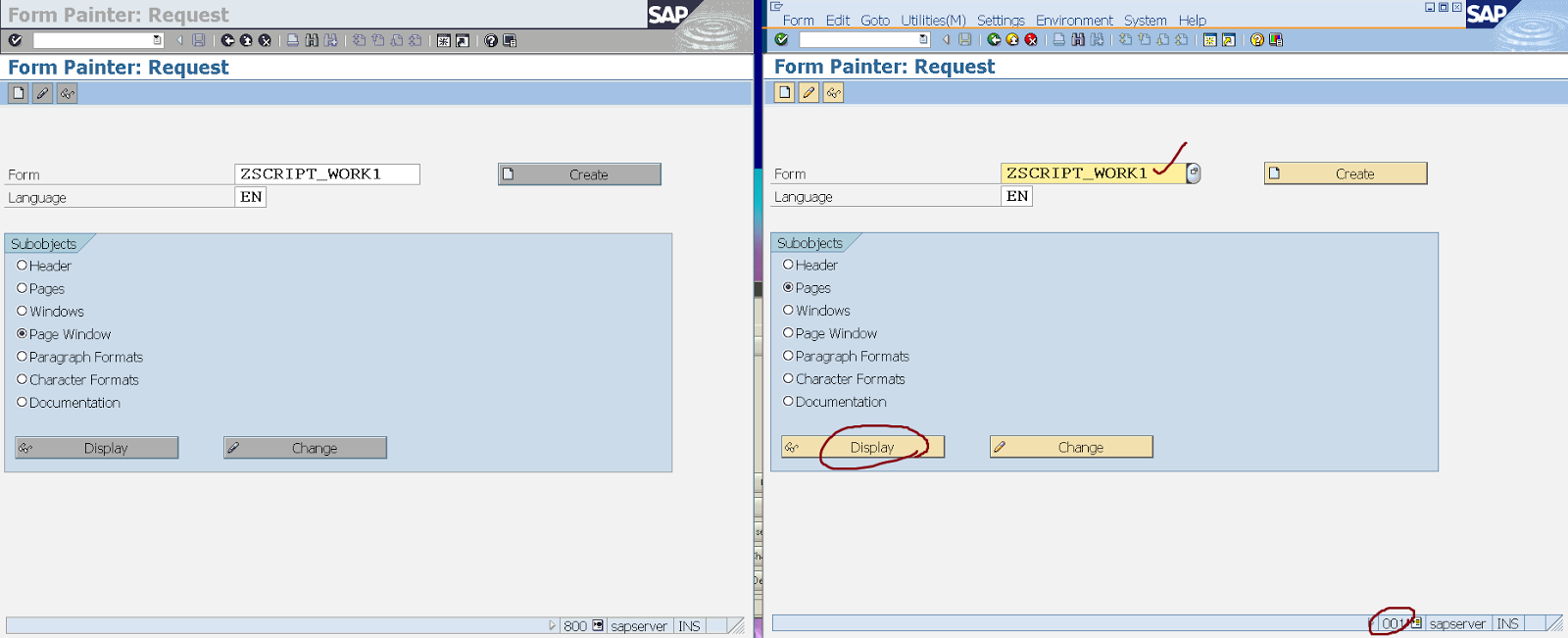Select Windows radio button in left window
1568x638 pixels.
pos(22,311)
